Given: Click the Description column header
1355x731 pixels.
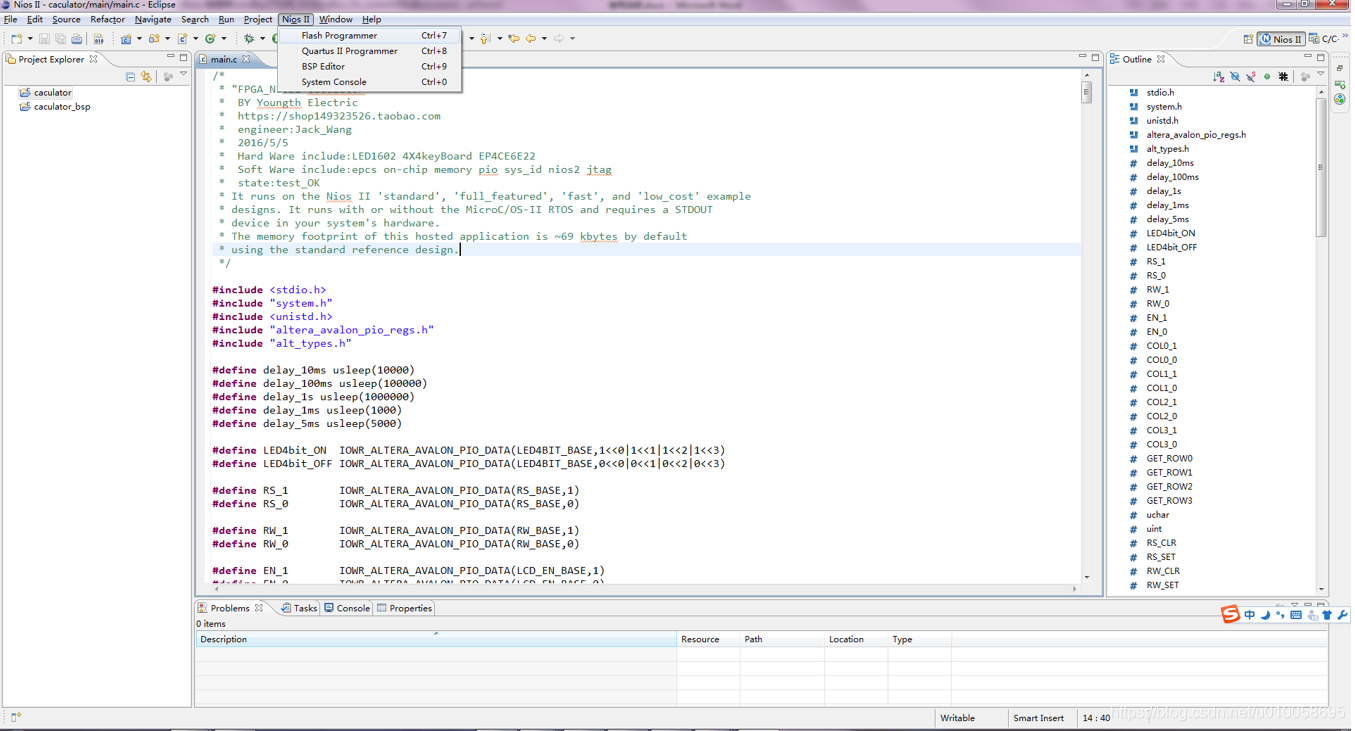Looking at the screenshot, I should [436, 639].
